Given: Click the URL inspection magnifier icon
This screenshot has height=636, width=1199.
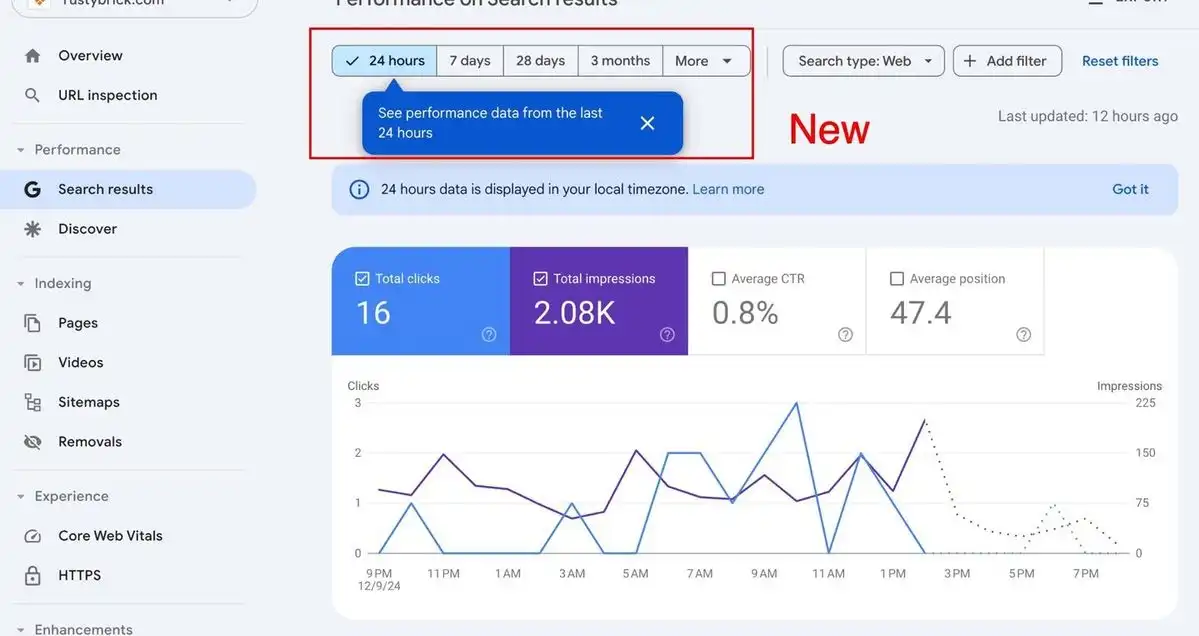Looking at the screenshot, I should (x=32, y=96).
